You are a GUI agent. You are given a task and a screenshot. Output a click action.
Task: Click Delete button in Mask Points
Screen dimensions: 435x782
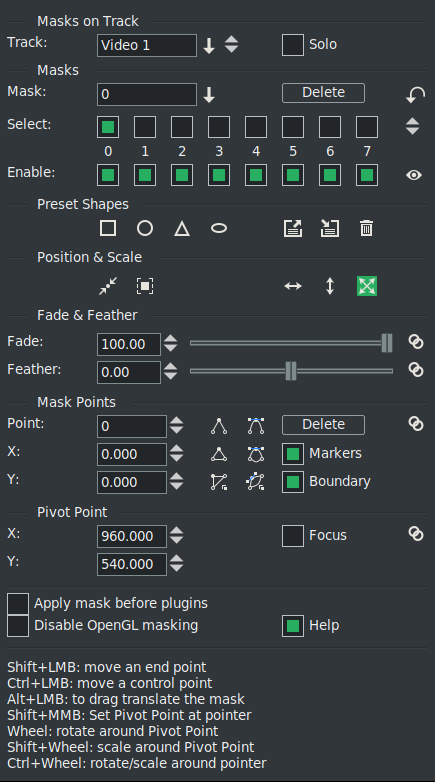[323, 424]
